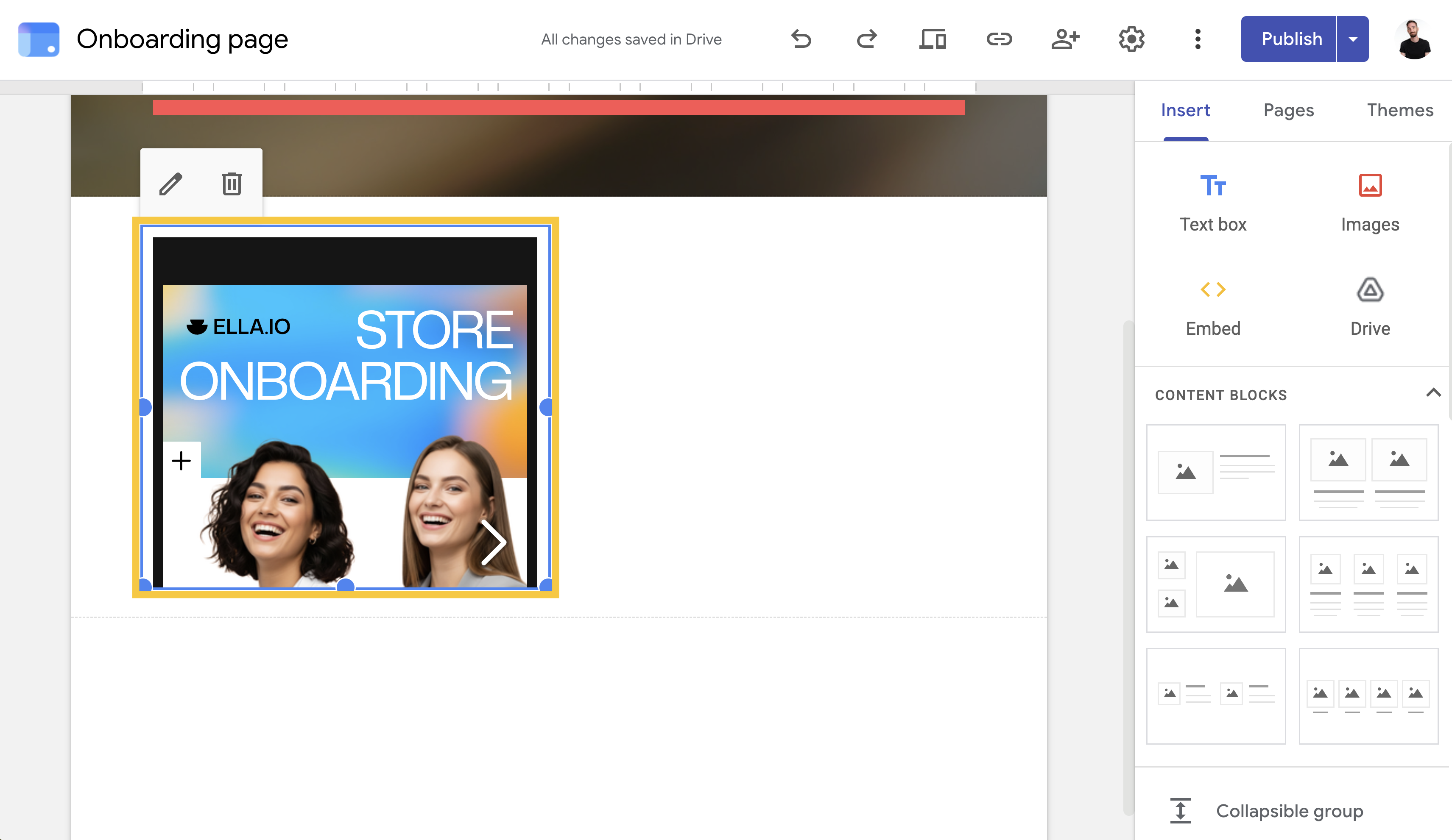This screenshot has width=1452, height=840.
Task: Click the site title Onboarding page
Action: coord(182,39)
